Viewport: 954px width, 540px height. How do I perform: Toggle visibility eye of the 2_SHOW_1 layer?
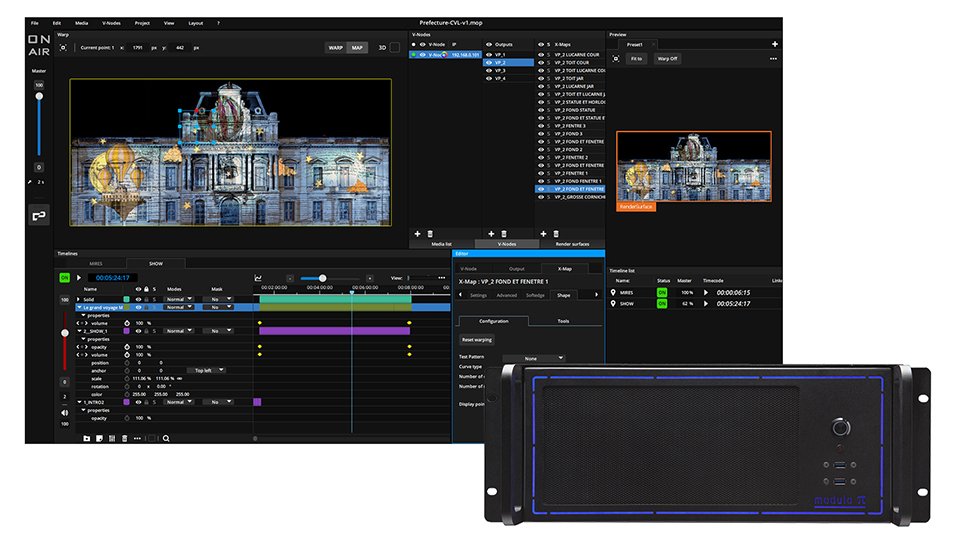(x=138, y=331)
